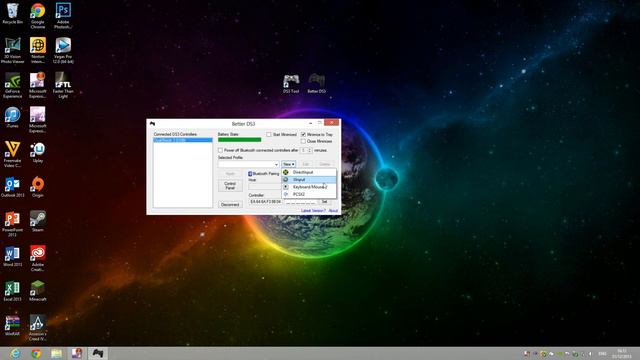
Task: Launch Assassin's Creed IV shortcut
Action: [x=38, y=328]
